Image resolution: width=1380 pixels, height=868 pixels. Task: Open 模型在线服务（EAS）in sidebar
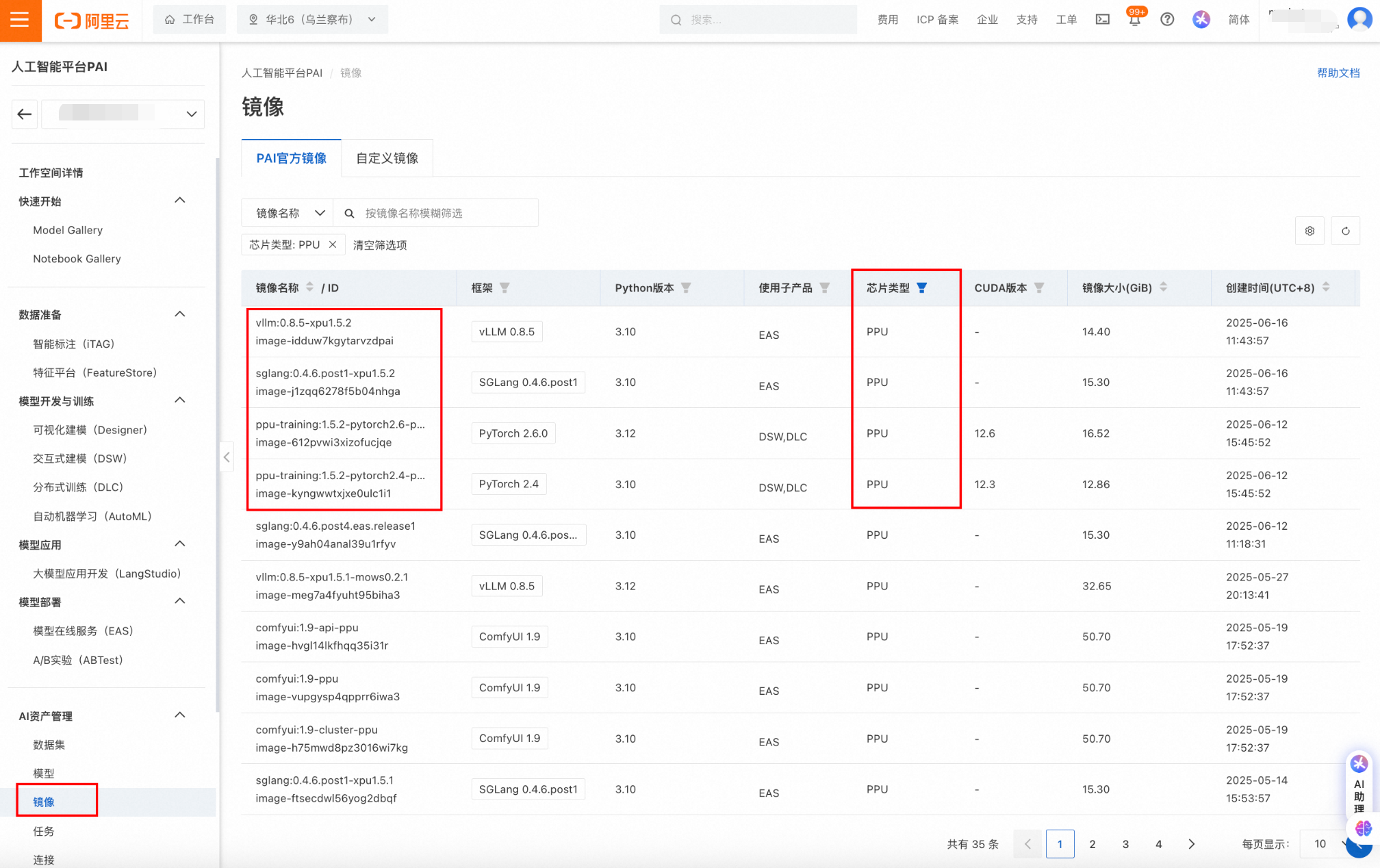coord(83,630)
